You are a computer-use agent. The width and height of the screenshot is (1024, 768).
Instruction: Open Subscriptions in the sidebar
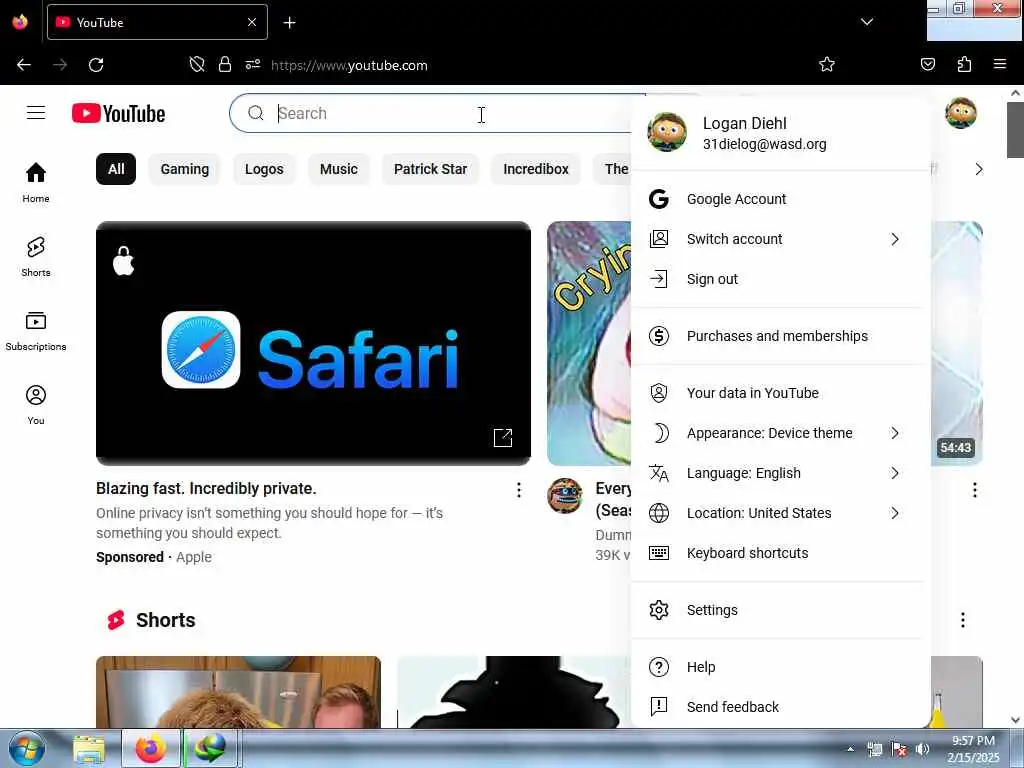[36, 331]
